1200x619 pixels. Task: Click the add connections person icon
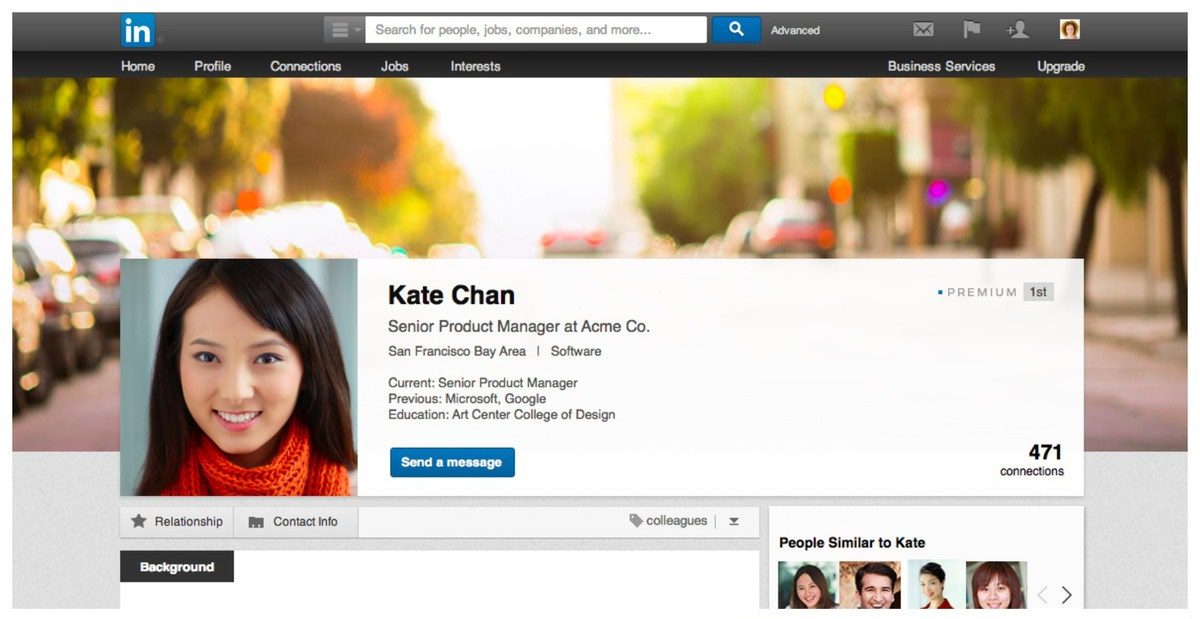click(1018, 30)
